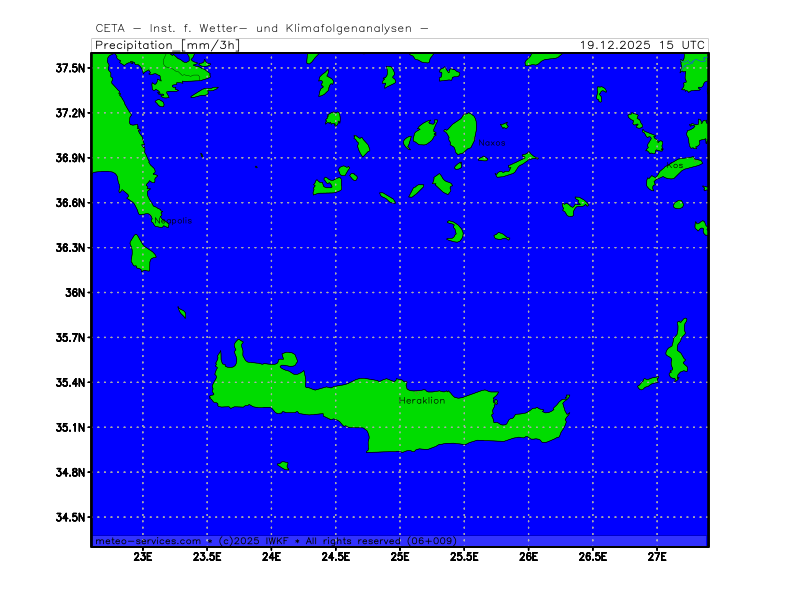Click the 34.5N latitude axis label

(71, 518)
